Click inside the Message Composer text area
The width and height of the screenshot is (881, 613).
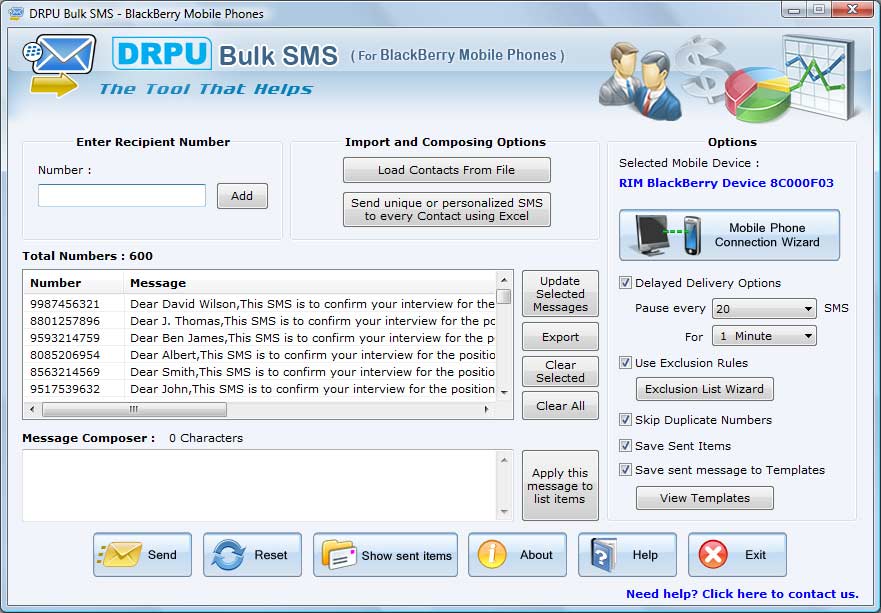tap(260, 485)
